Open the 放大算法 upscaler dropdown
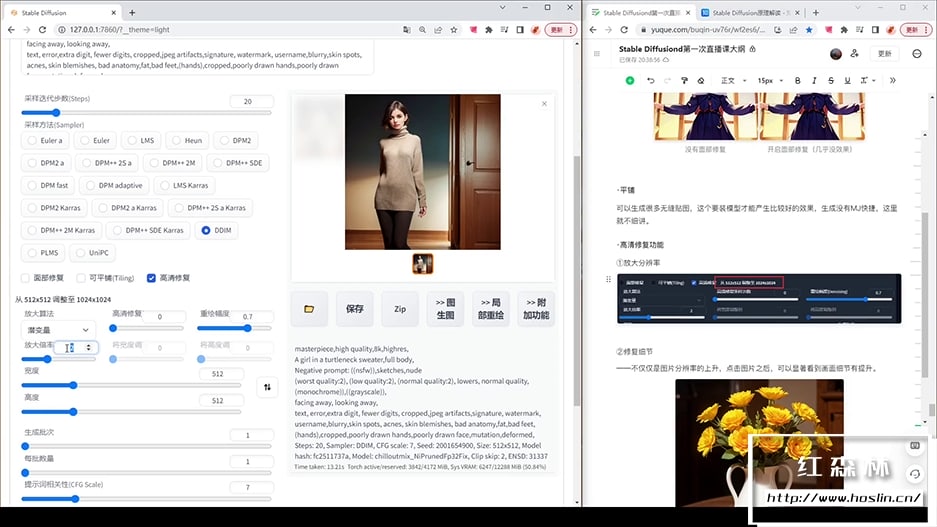This screenshot has width=937, height=527. tap(59, 329)
